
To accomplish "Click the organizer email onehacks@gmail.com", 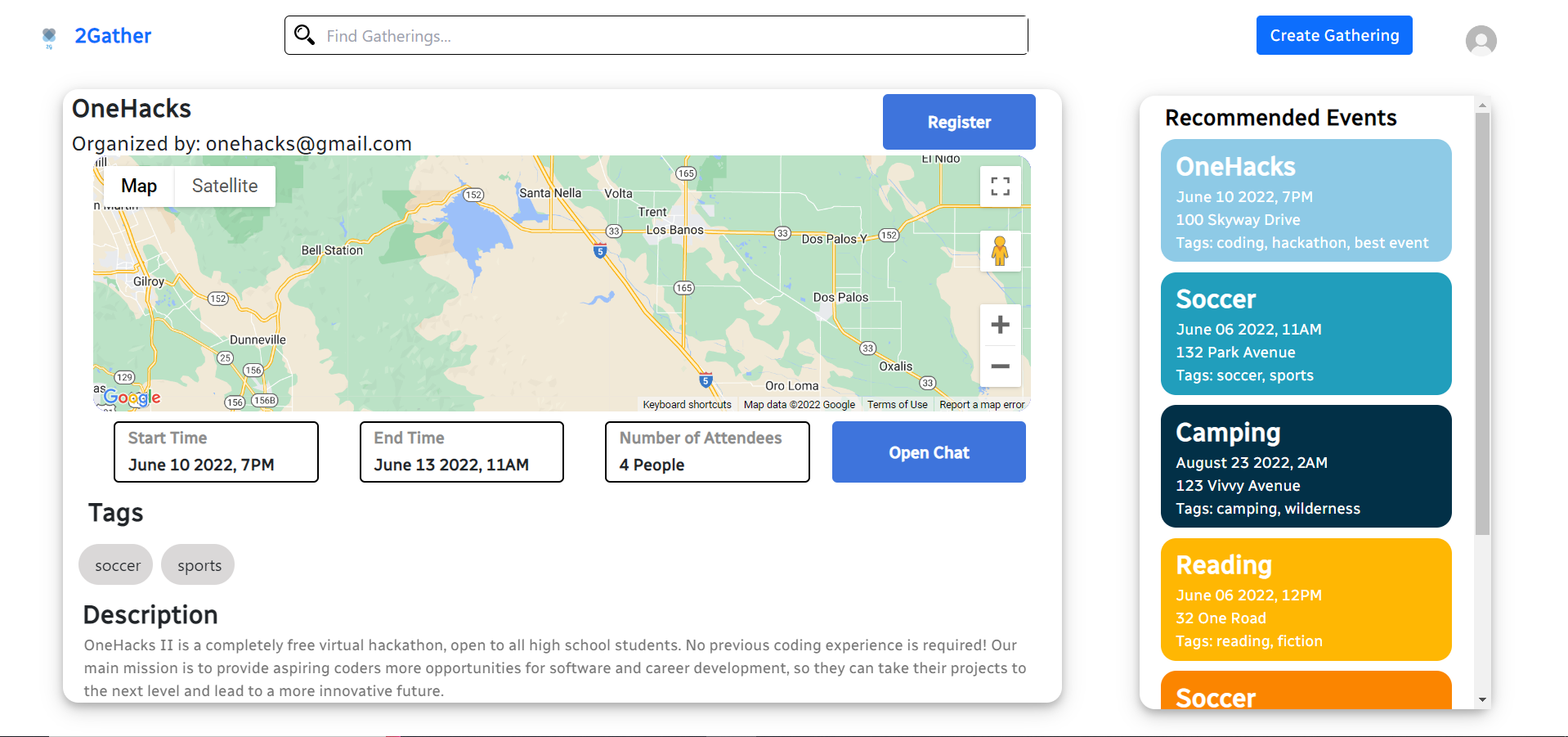I will [309, 144].
